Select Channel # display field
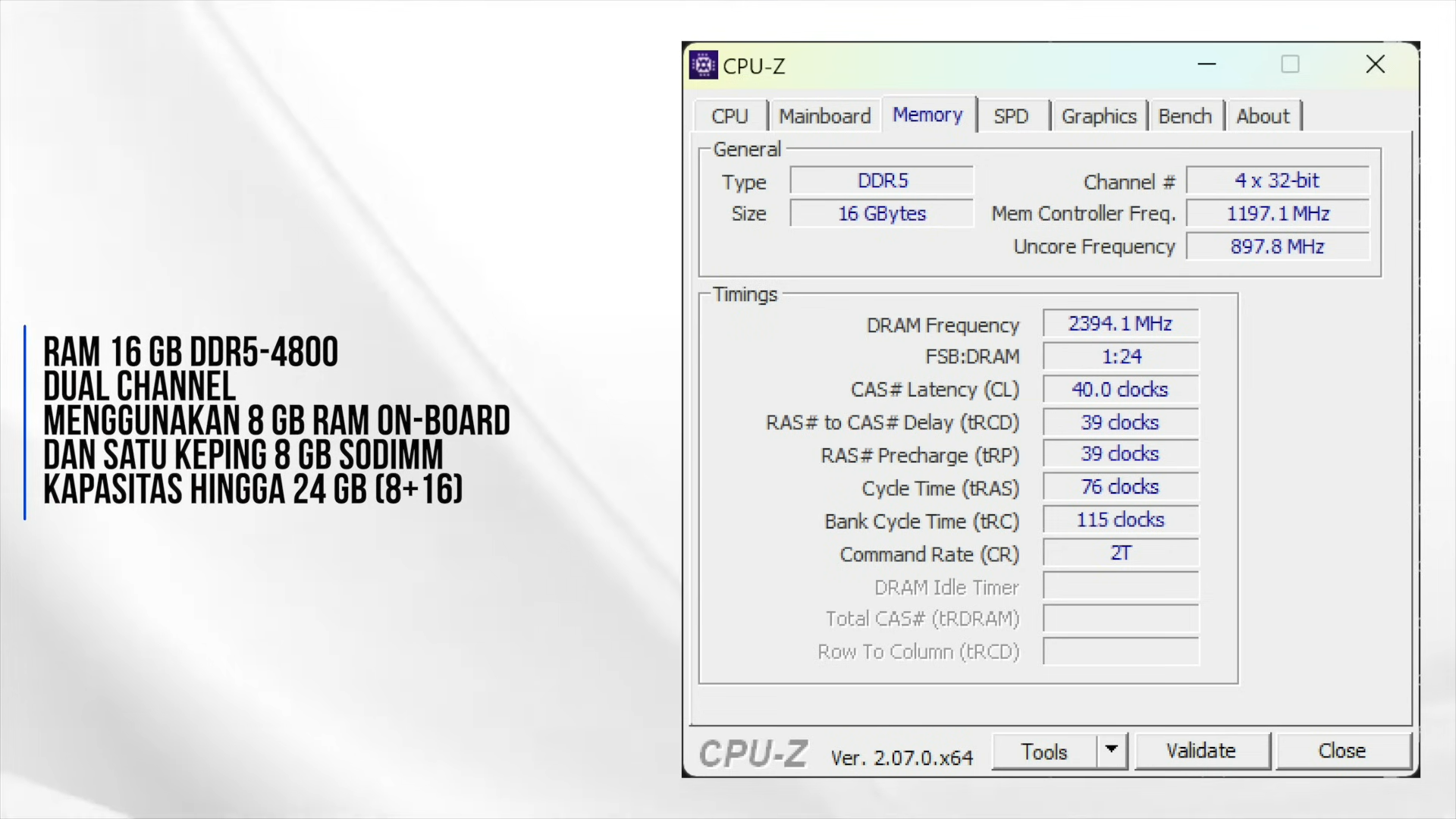Screen dimensions: 1456x819 point(1277,181)
